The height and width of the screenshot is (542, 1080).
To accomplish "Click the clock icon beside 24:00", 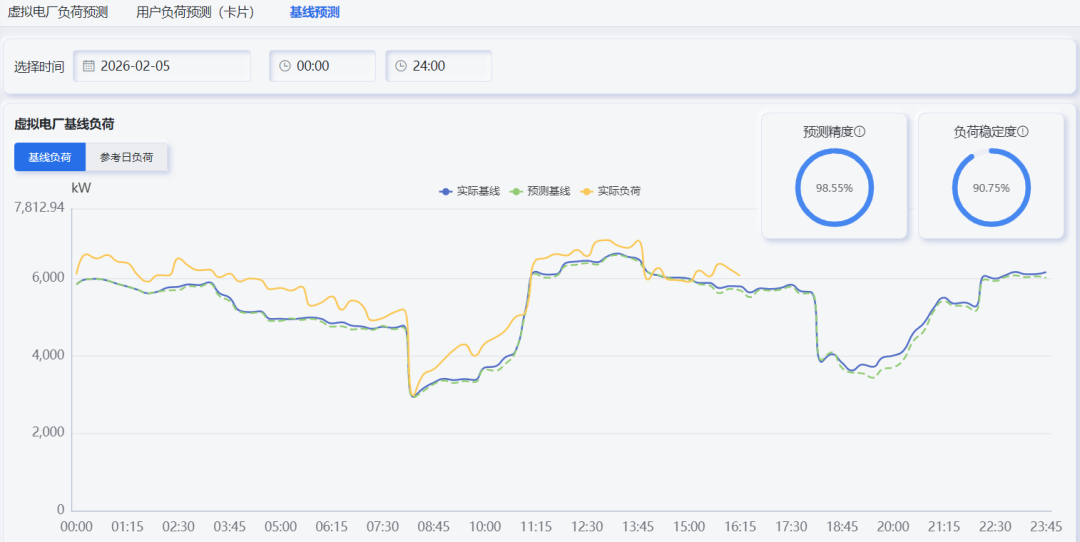I will coord(401,66).
